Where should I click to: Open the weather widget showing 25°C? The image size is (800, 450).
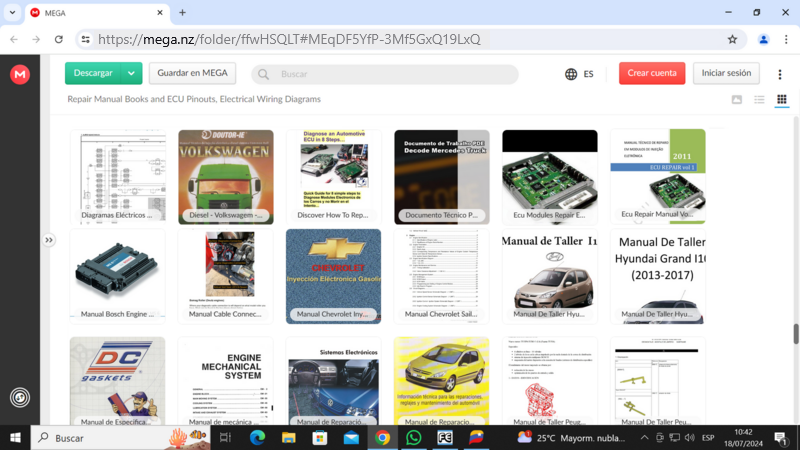tap(571, 438)
